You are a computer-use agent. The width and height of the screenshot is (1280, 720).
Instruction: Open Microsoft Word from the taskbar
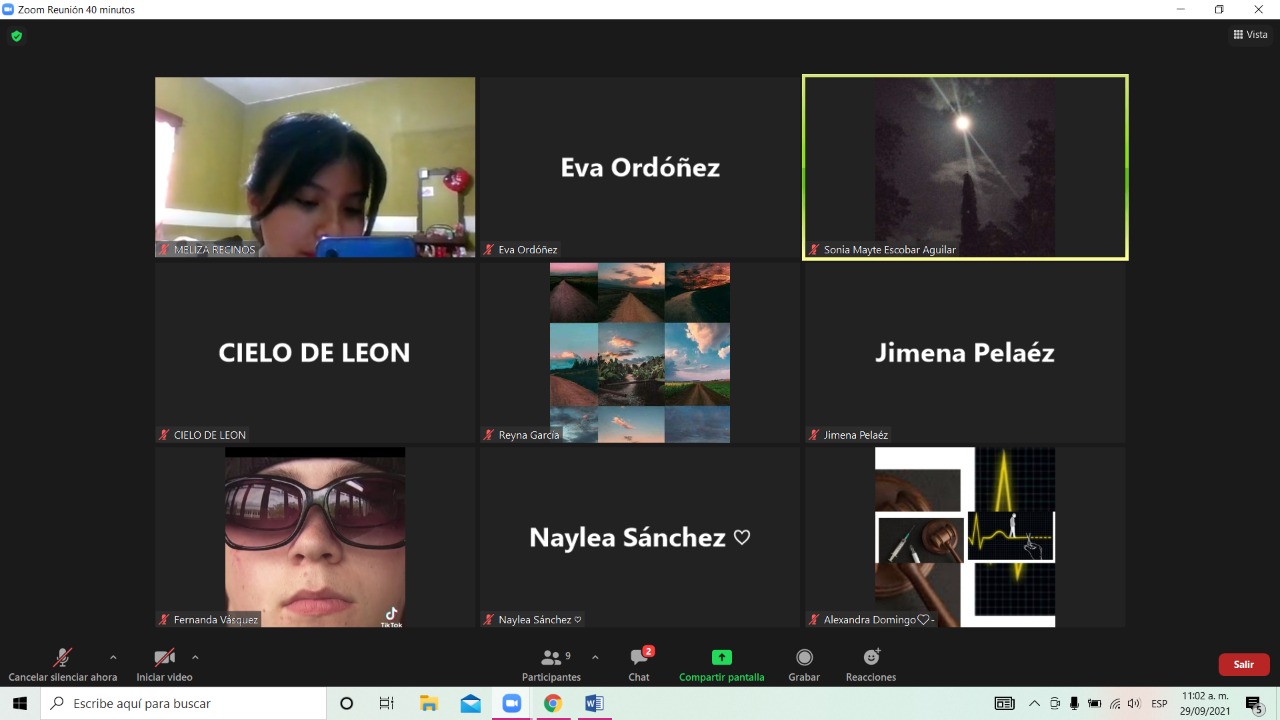[x=594, y=704]
